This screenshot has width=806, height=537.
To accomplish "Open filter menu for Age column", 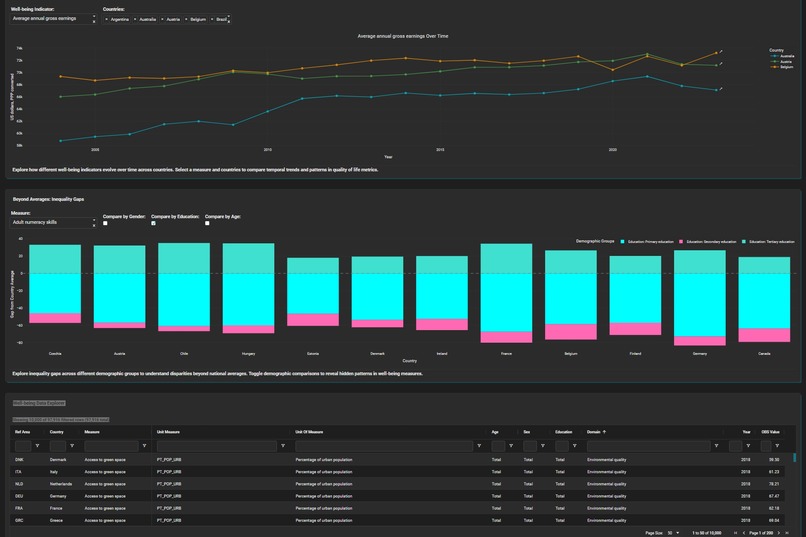I will [x=511, y=446].
